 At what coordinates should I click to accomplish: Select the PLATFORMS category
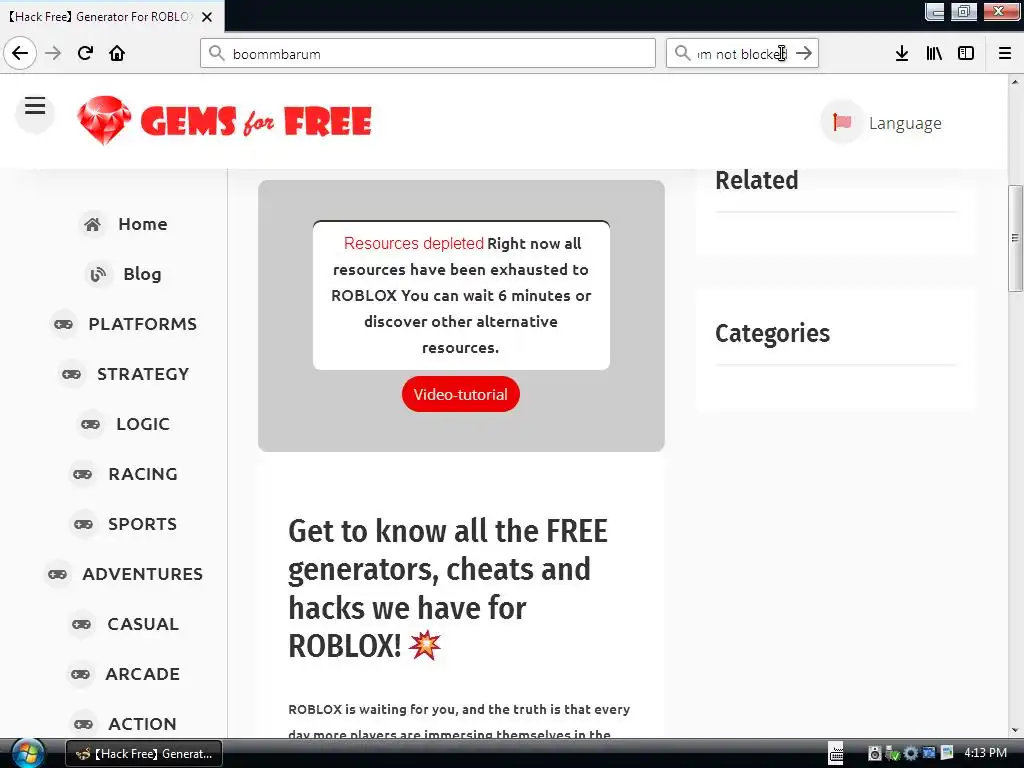[x=142, y=324]
